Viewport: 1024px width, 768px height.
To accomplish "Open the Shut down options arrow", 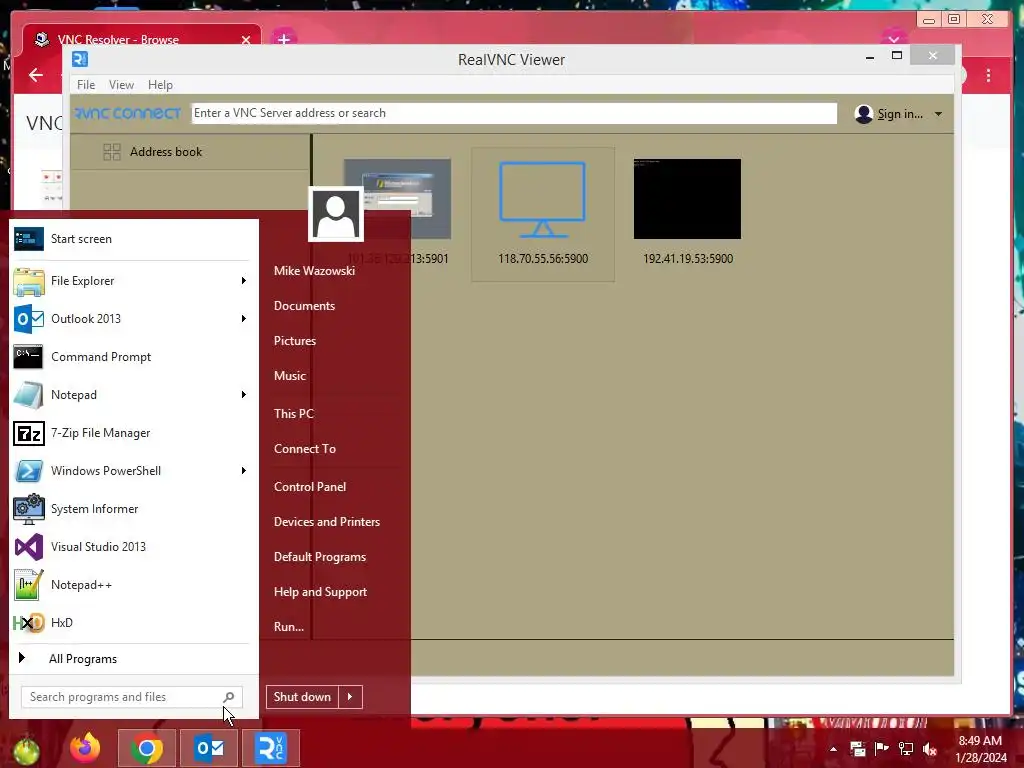I will coord(350,697).
